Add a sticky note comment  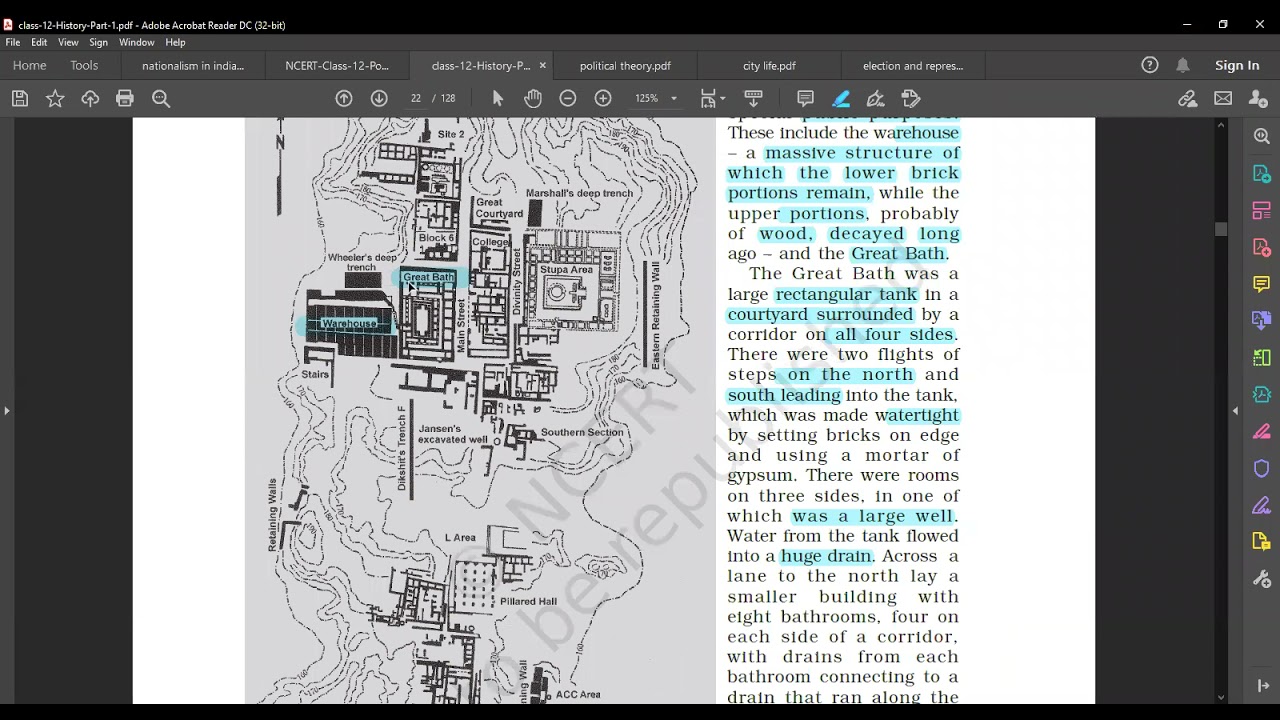(805, 98)
